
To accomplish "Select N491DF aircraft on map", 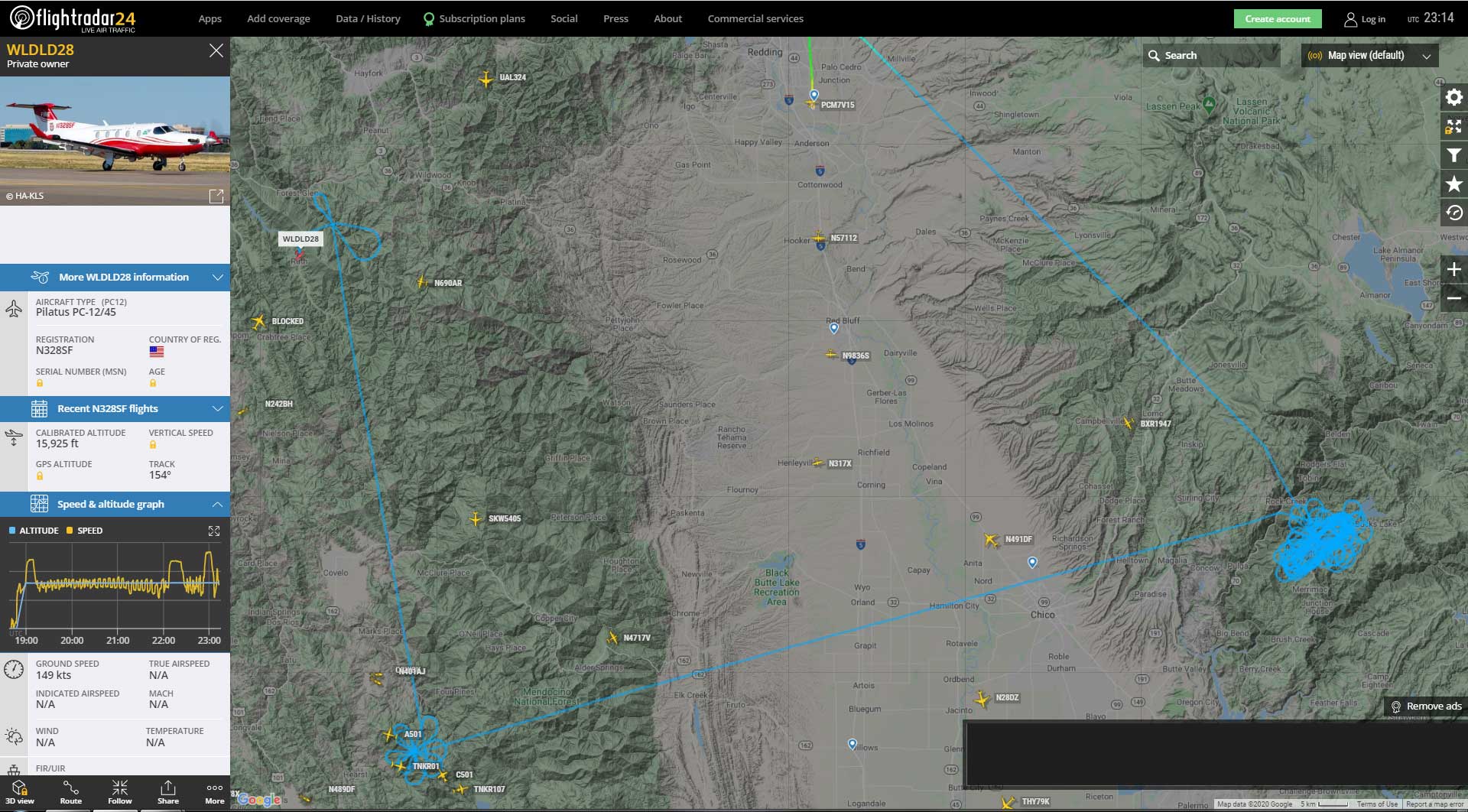I will pyautogui.click(x=992, y=541).
